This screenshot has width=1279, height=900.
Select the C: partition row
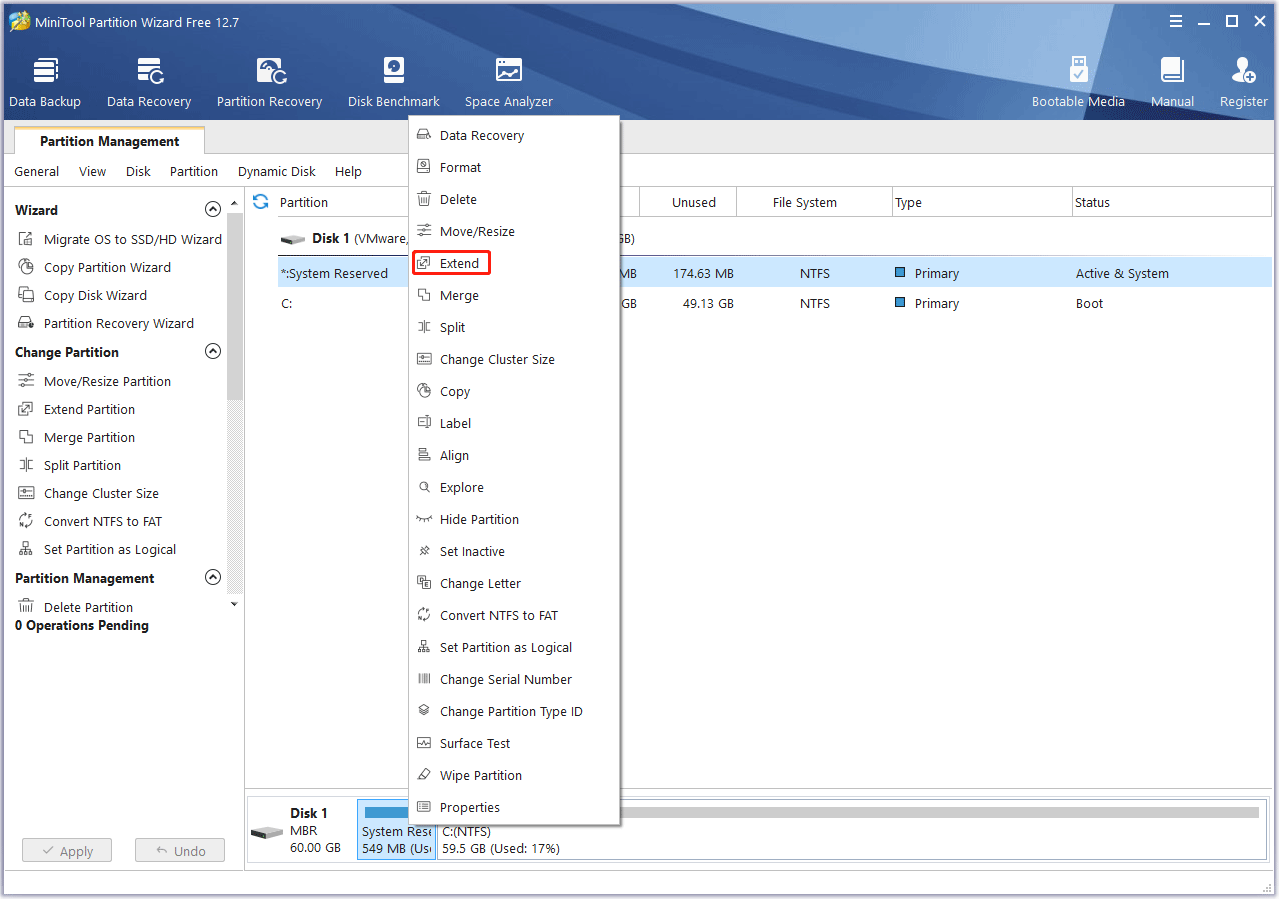pos(775,303)
